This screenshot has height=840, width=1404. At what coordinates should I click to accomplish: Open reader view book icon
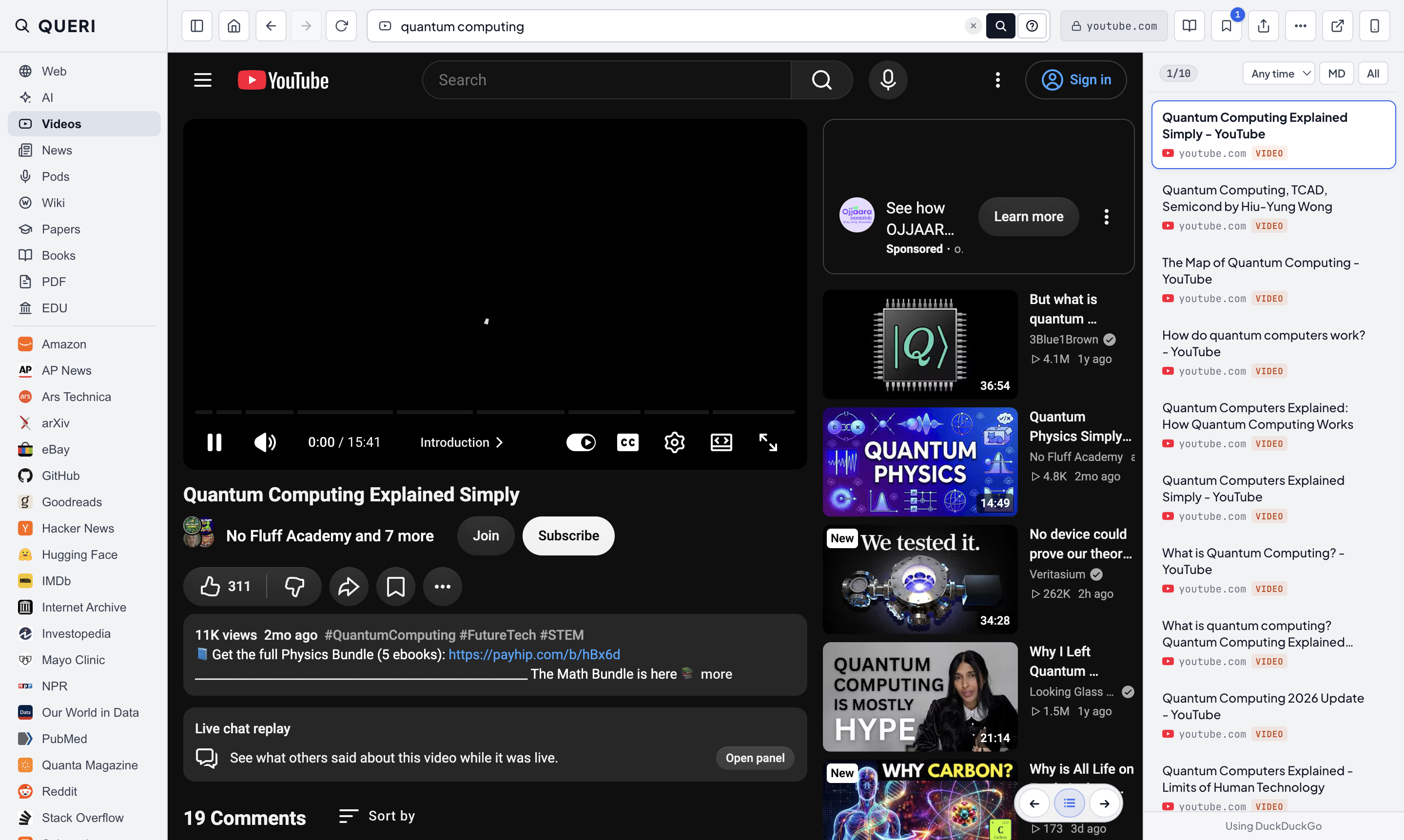(x=1189, y=26)
